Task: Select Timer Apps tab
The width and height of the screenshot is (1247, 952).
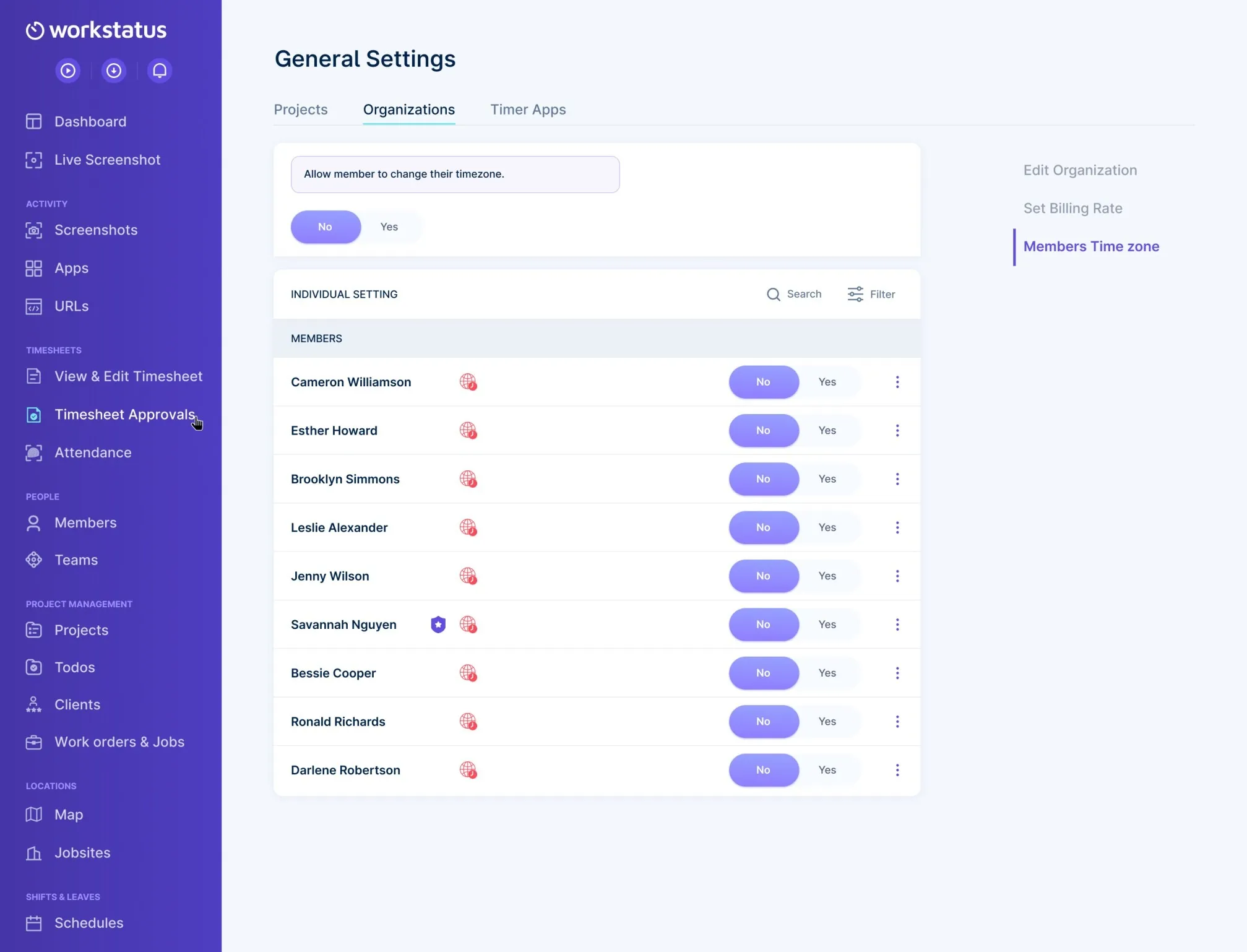Action: pyautogui.click(x=527, y=109)
